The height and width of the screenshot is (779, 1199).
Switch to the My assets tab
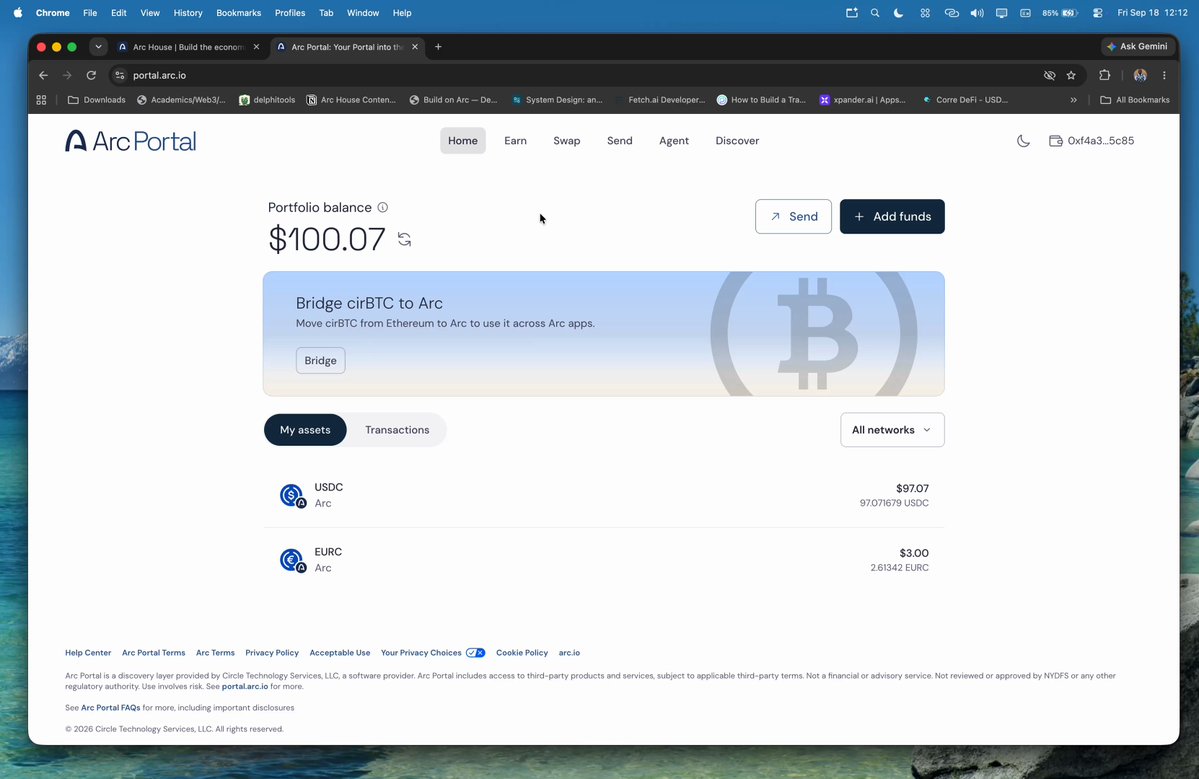(x=305, y=430)
